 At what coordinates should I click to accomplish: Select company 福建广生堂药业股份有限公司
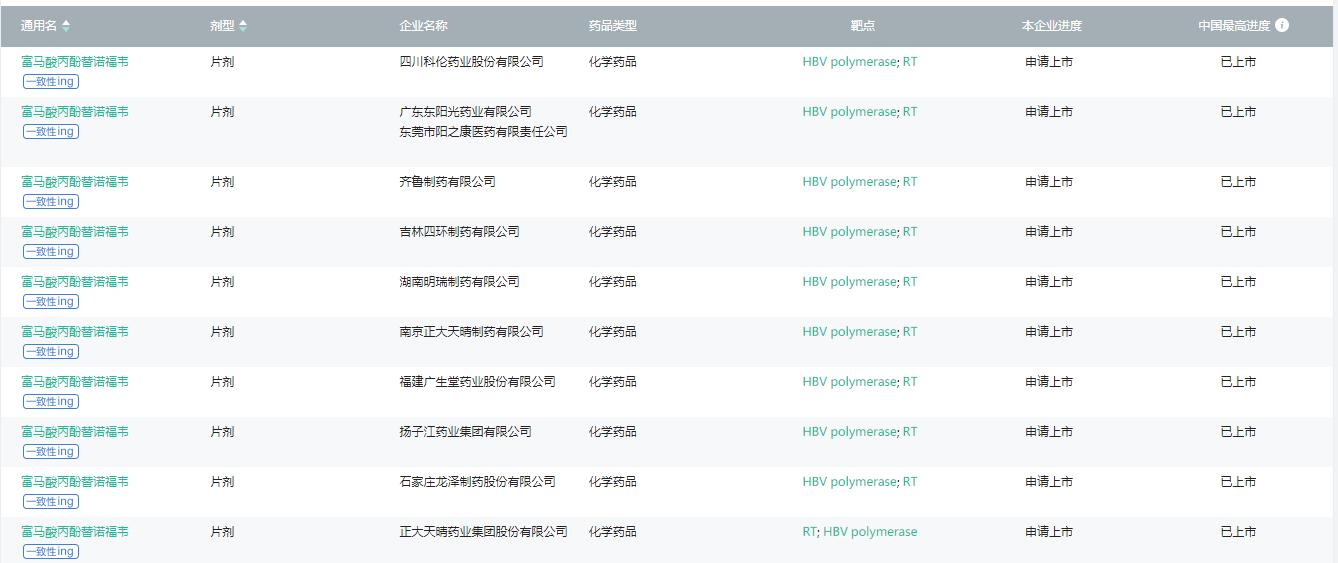pyautogui.click(x=477, y=382)
